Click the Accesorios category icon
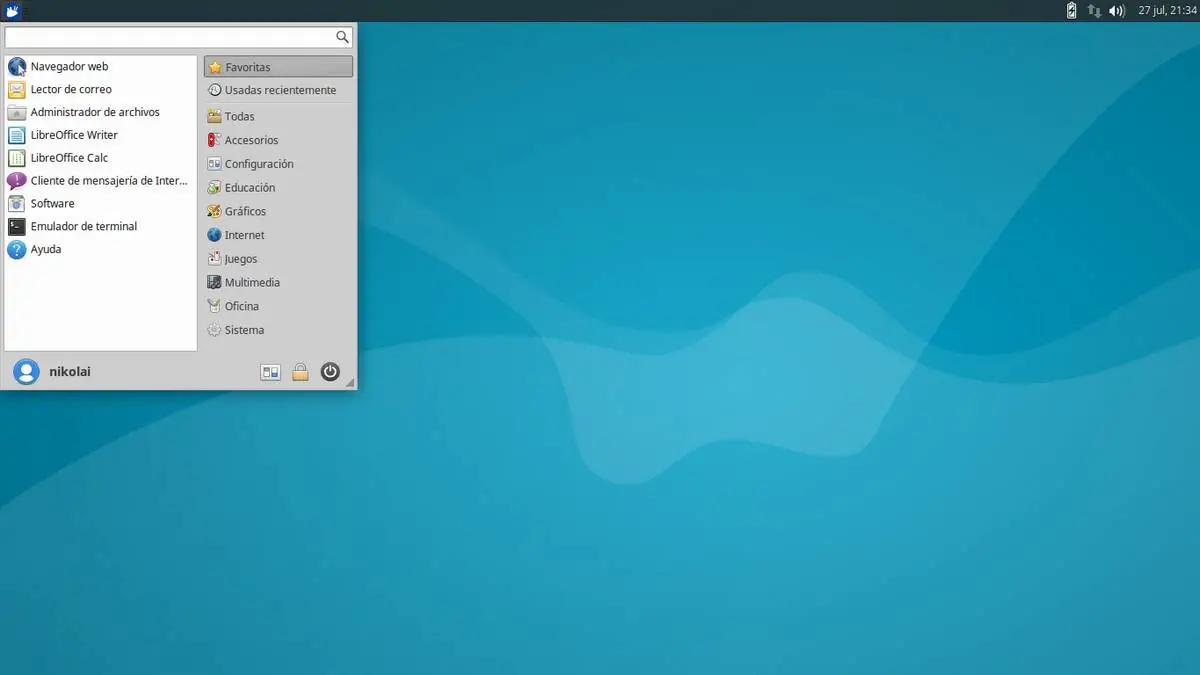The width and height of the screenshot is (1200, 675). coord(214,141)
